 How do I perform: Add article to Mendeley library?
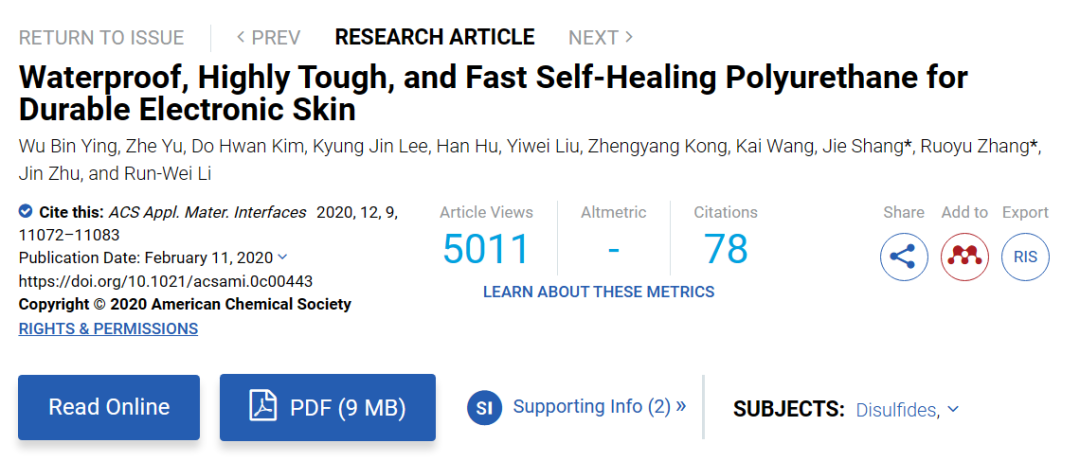[x=965, y=257]
